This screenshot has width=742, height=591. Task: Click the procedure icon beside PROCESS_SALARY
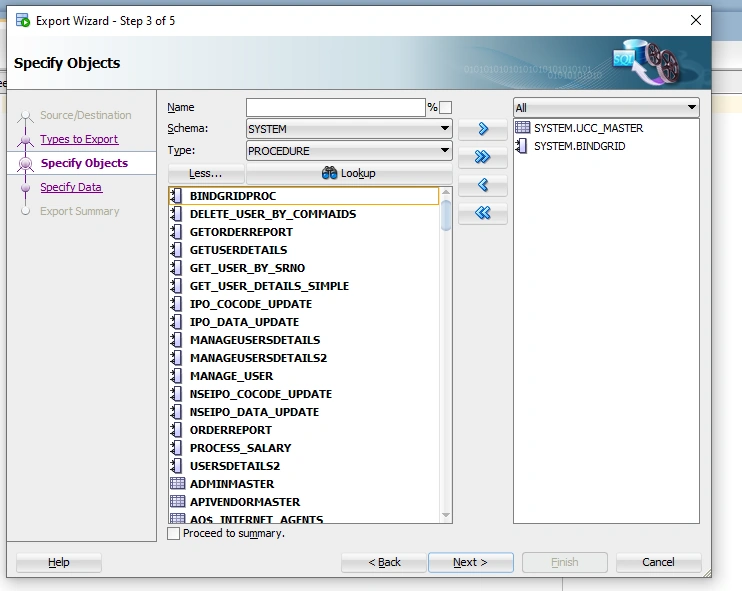(x=177, y=448)
